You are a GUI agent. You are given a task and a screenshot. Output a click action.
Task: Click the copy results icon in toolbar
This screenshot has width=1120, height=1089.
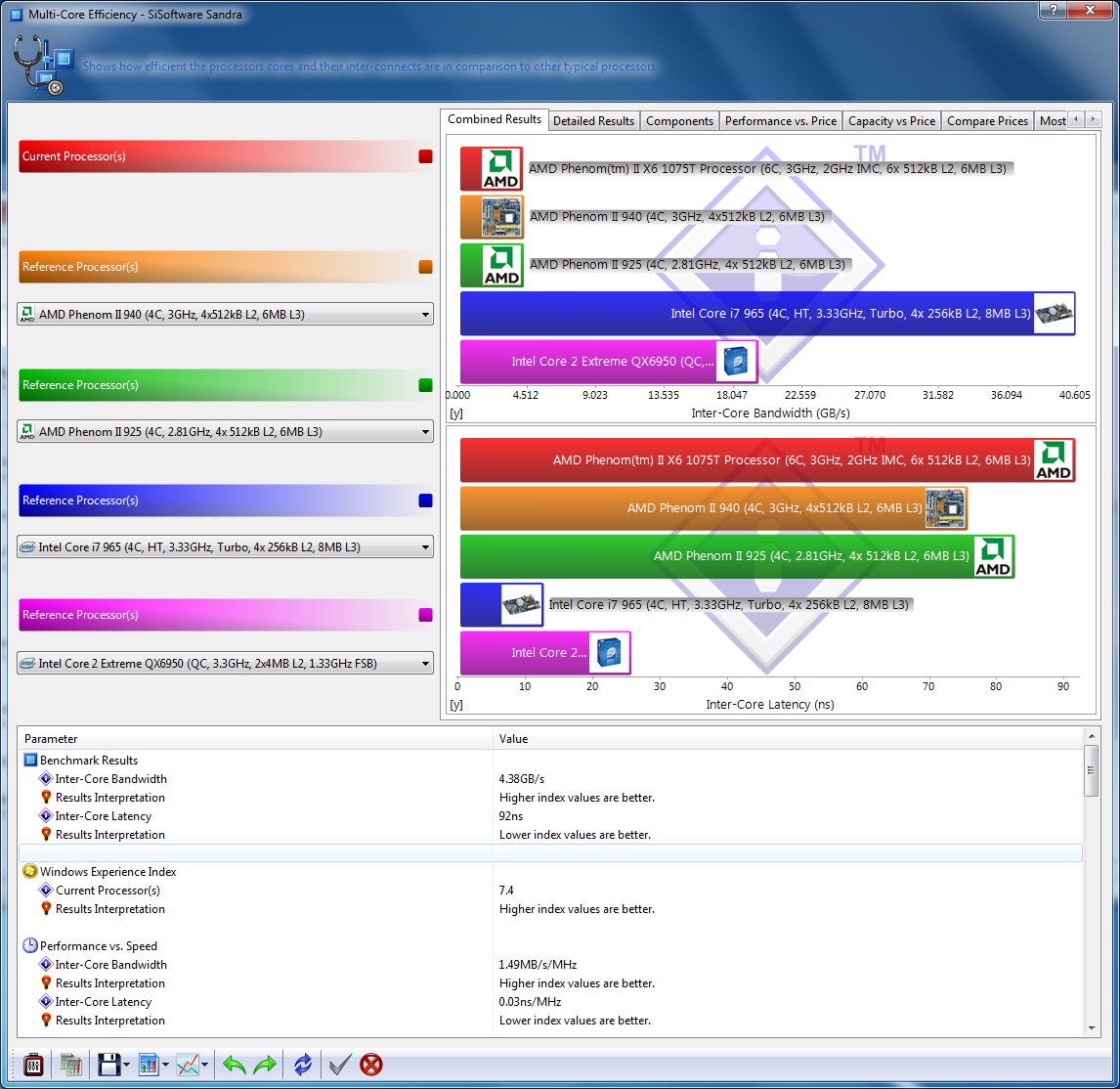pyautogui.click(x=70, y=1065)
